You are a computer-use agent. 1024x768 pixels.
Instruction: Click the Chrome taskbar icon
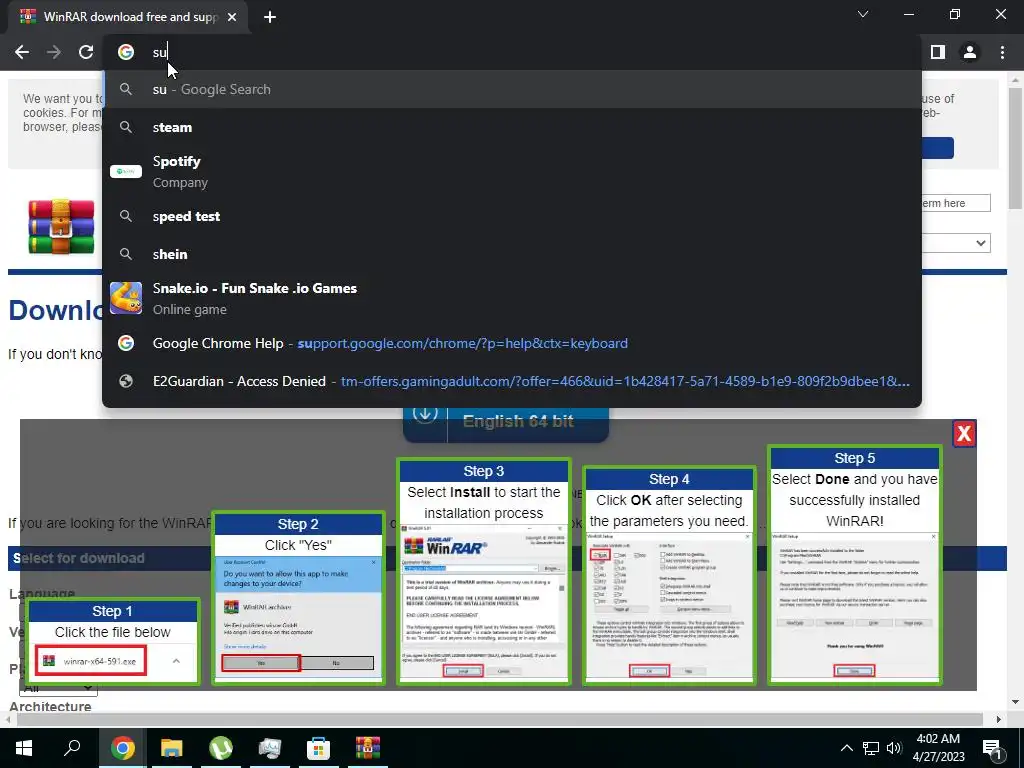123,748
